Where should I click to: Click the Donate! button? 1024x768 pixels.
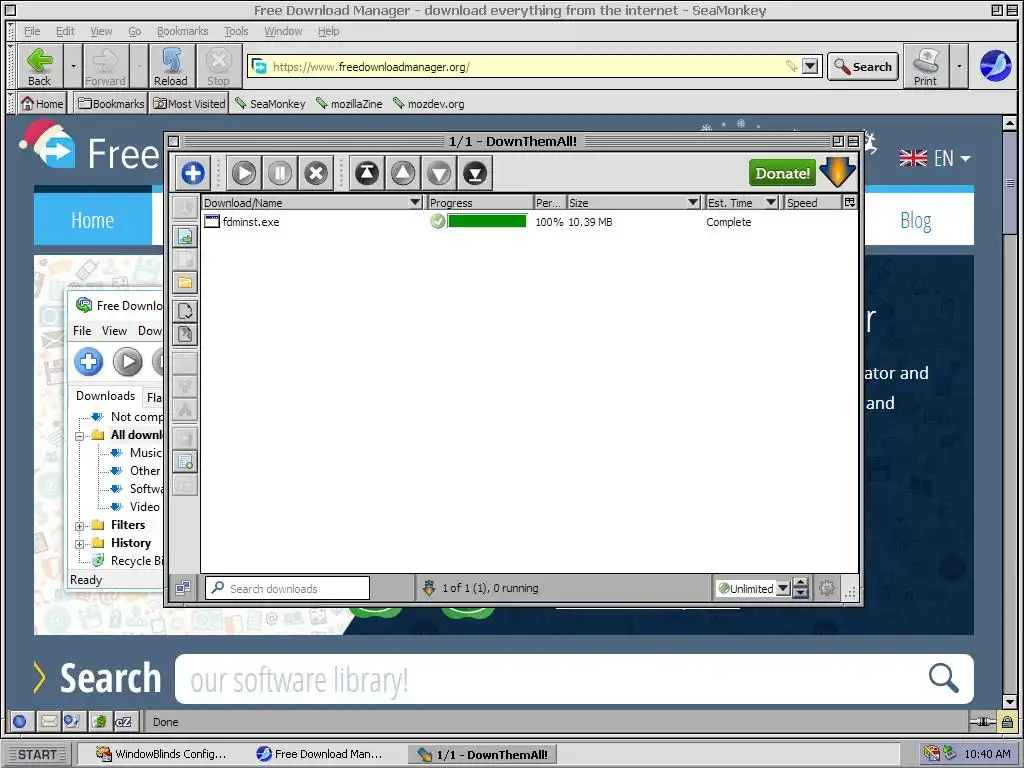click(782, 173)
